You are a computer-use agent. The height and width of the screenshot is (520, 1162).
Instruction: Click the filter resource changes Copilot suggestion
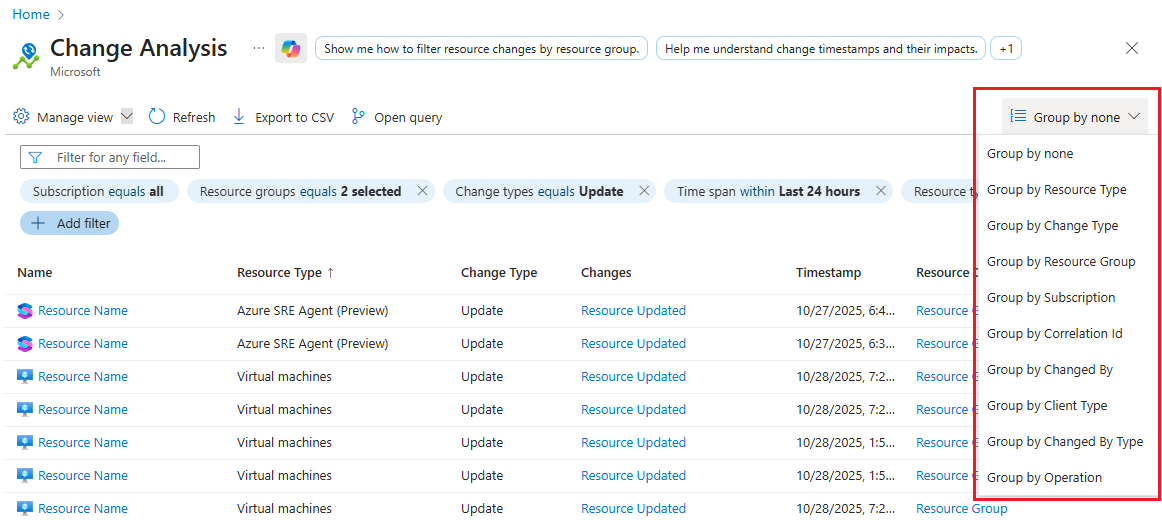pos(482,48)
